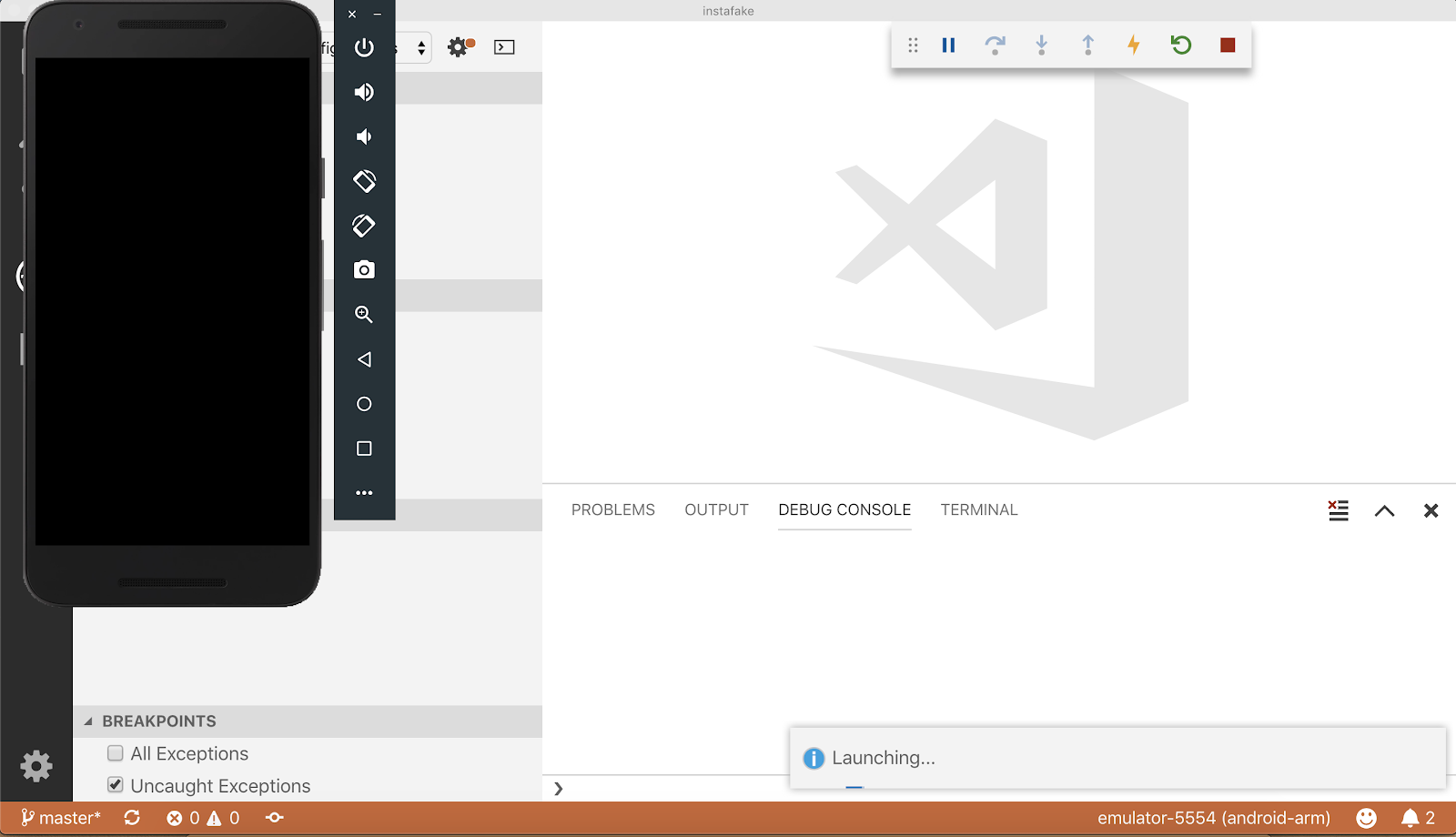Minimize the emulator toolbar
The image size is (1456, 837).
[377, 14]
